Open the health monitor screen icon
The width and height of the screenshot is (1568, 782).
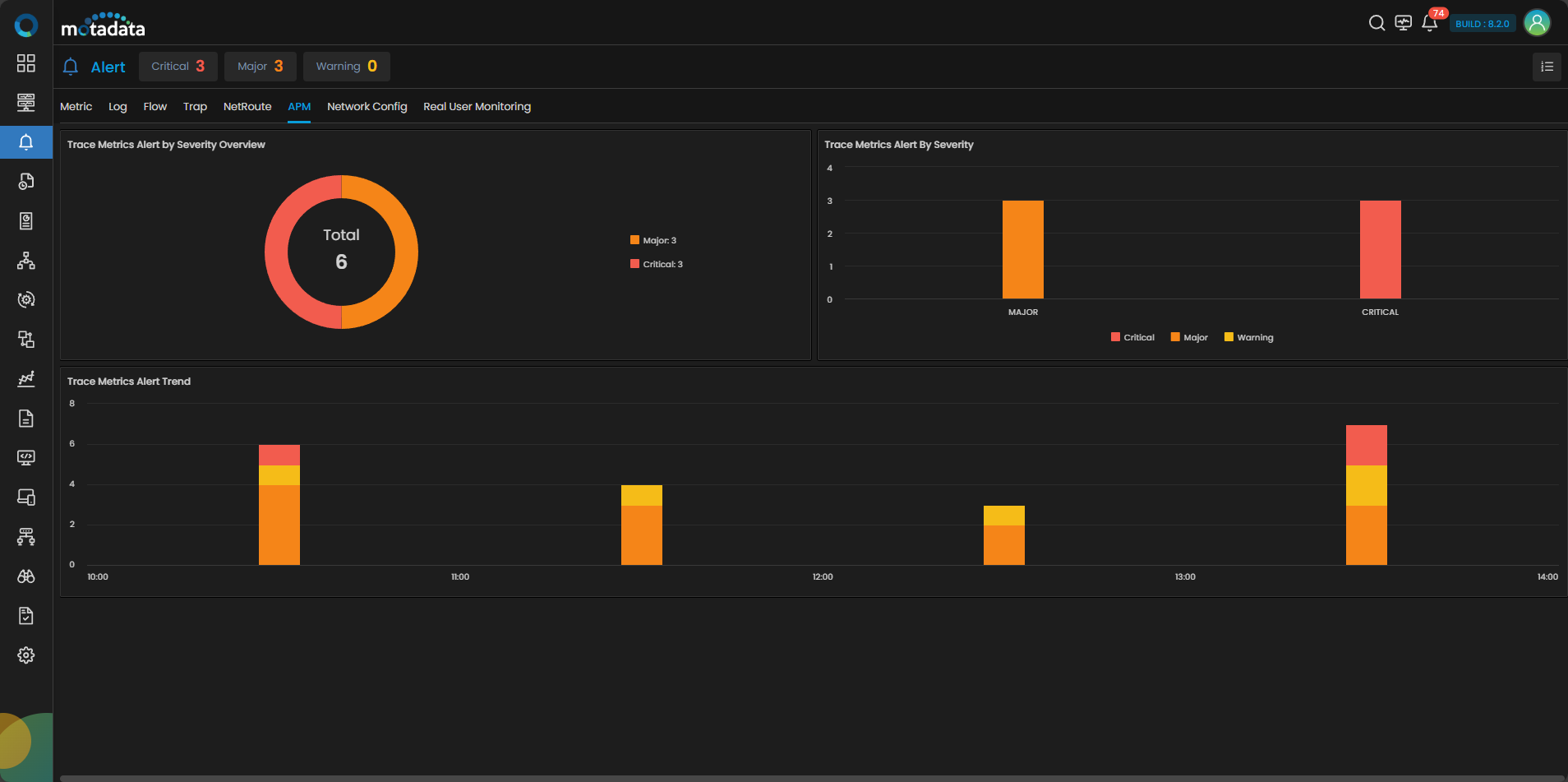pyautogui.click(x=1404, y=23)
